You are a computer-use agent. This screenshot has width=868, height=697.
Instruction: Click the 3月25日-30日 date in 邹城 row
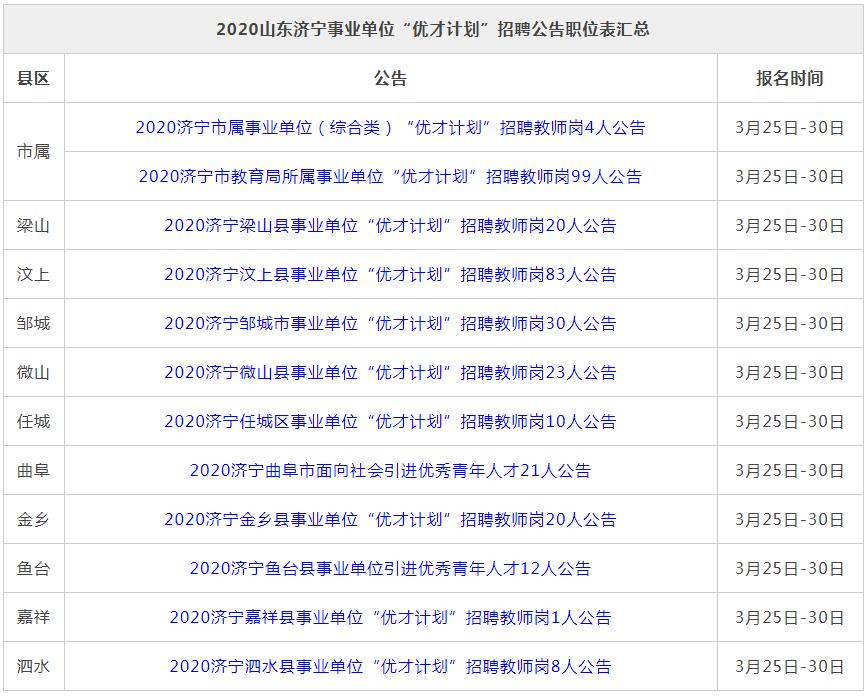click(790, 323)
